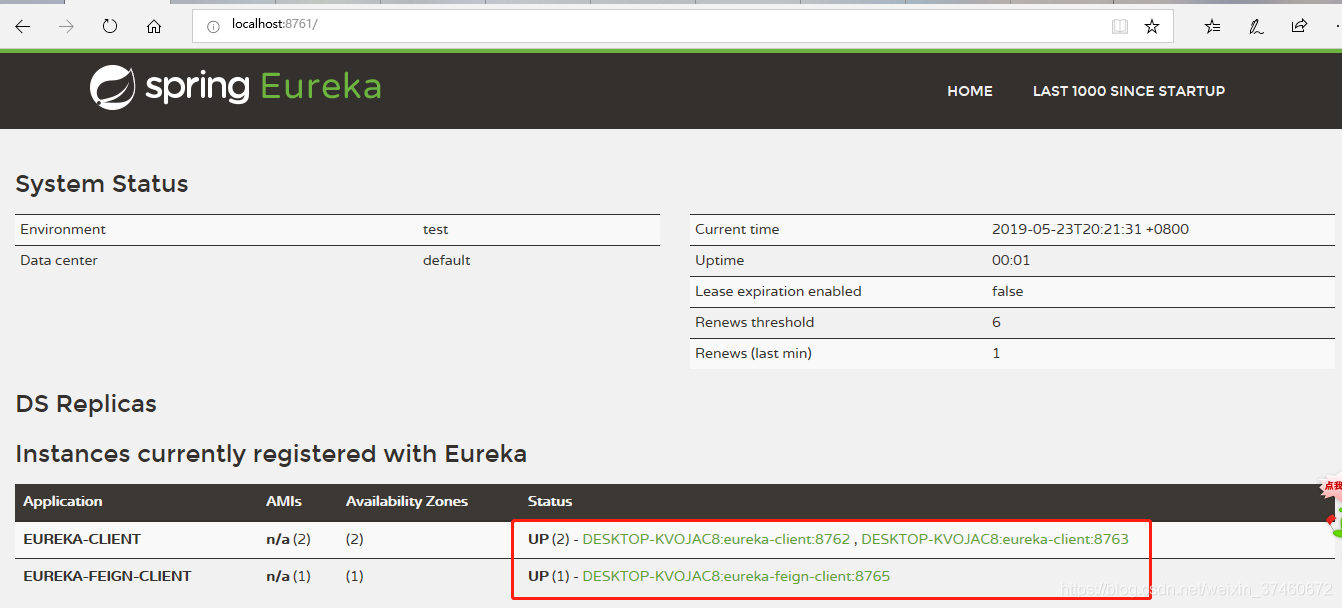Viewport: 1342px width, 608px height.
Task: Click the Availability Zones column header
Action: pyautogui.click(x=407, y=501)
